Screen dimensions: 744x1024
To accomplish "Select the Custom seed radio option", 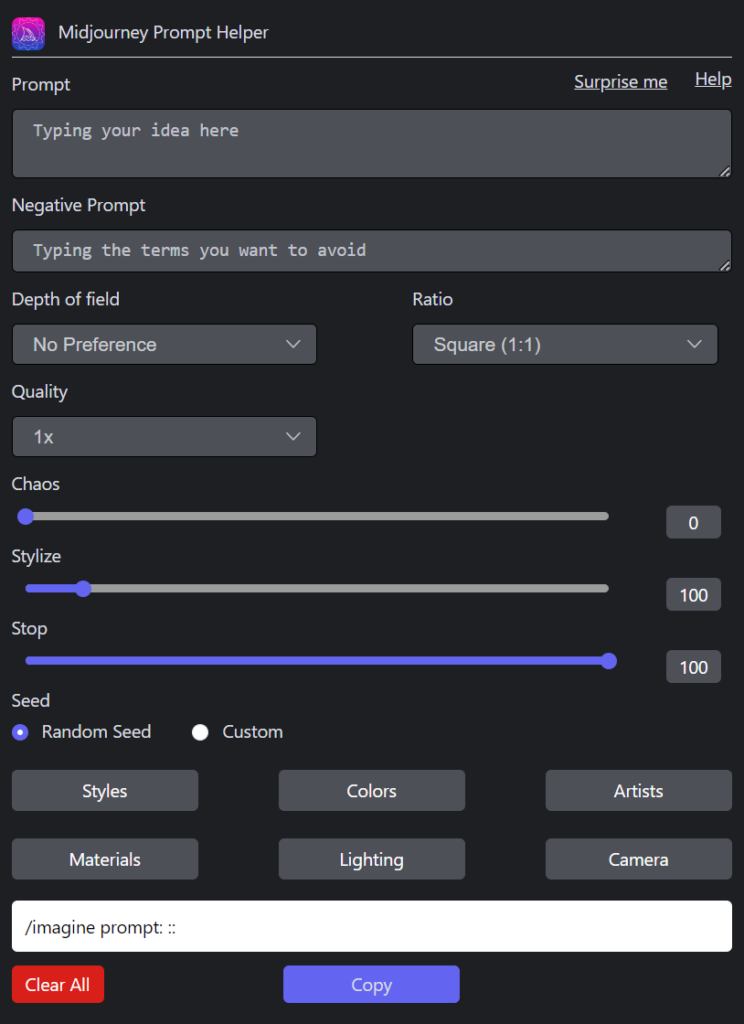I will click(x=200, y=732).
